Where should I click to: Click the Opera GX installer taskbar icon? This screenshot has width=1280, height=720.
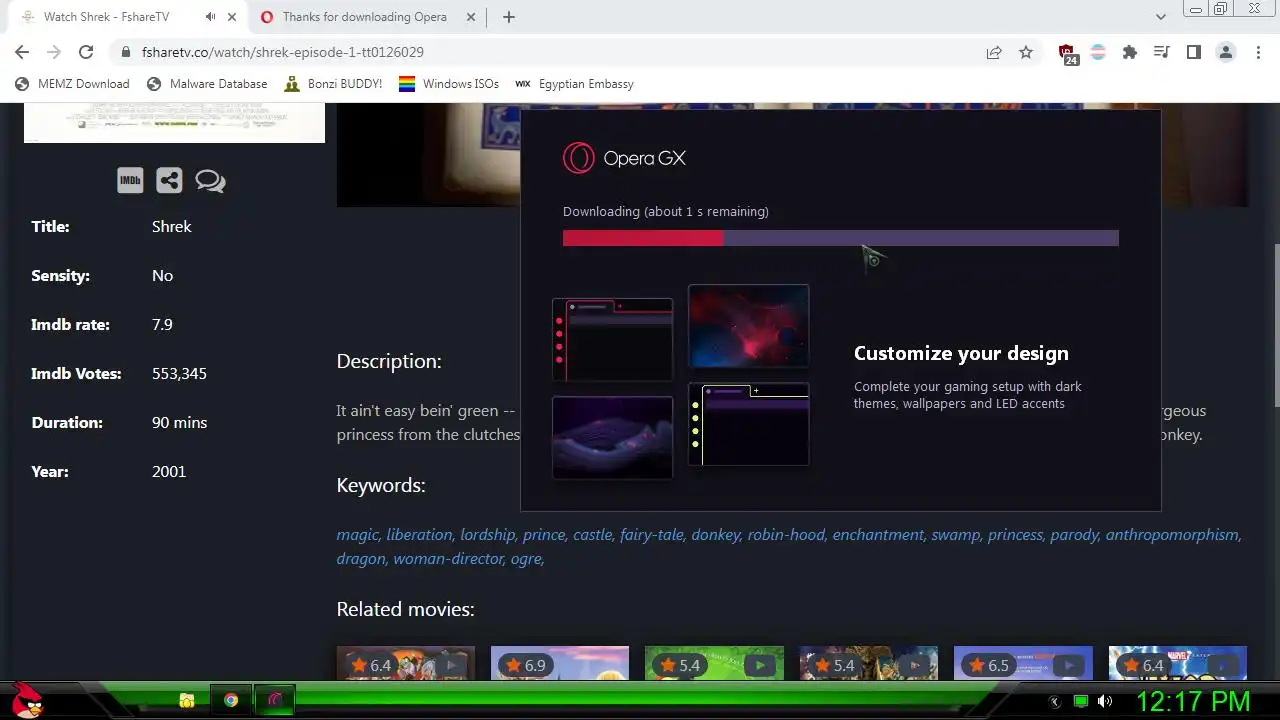tap(275, 700)
